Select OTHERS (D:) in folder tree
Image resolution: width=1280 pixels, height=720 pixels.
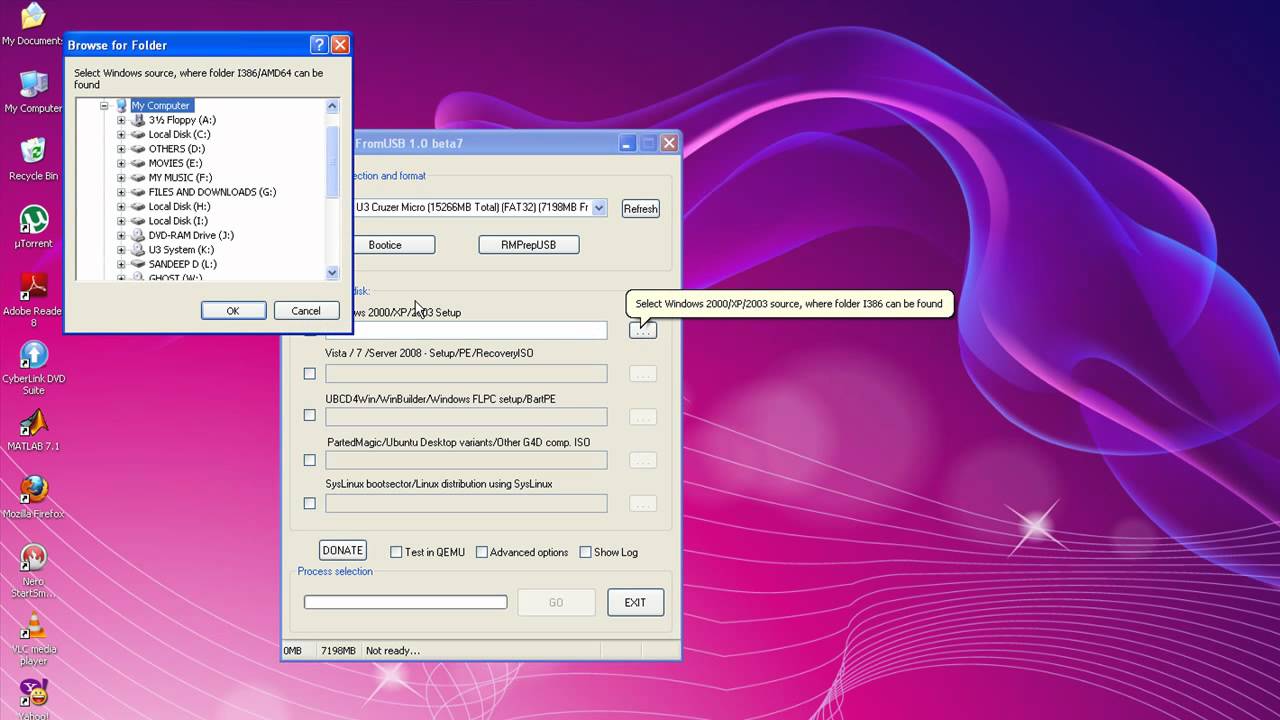click(177, 149)
